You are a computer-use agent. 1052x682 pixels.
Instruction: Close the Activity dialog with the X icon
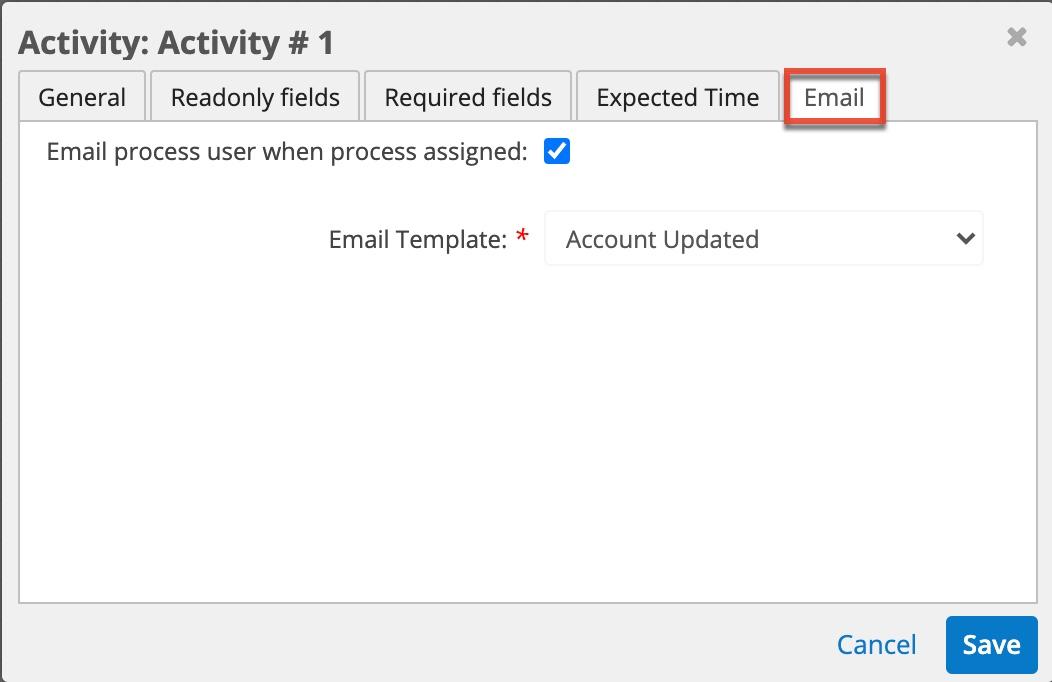point(1016,38)
